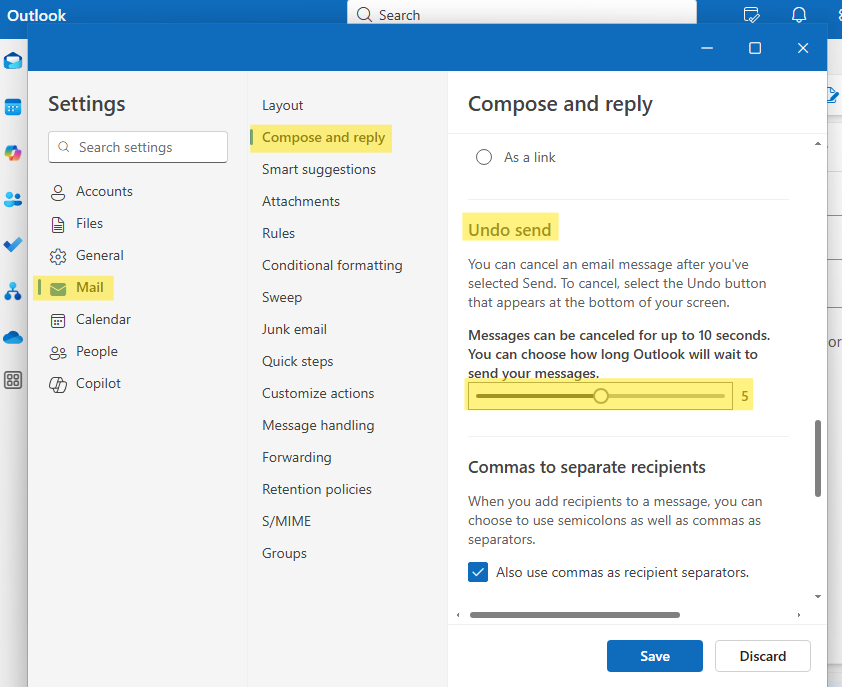This screenshot has width=842, height=687.
Task: Click the slider value '5'
Action: 745,396
